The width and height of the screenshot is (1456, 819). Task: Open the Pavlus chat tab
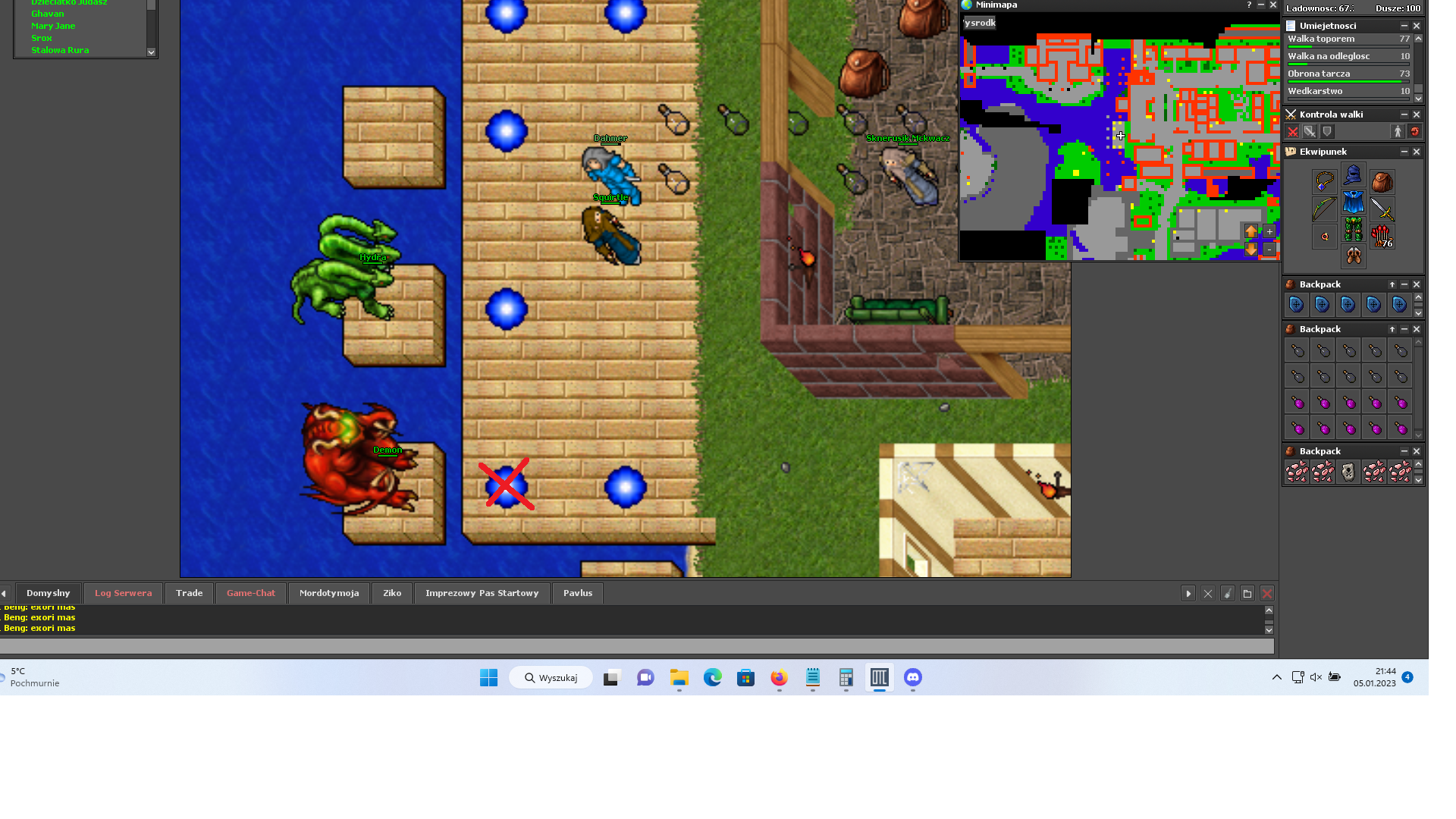pyautogui.click(x=578, y=593)
